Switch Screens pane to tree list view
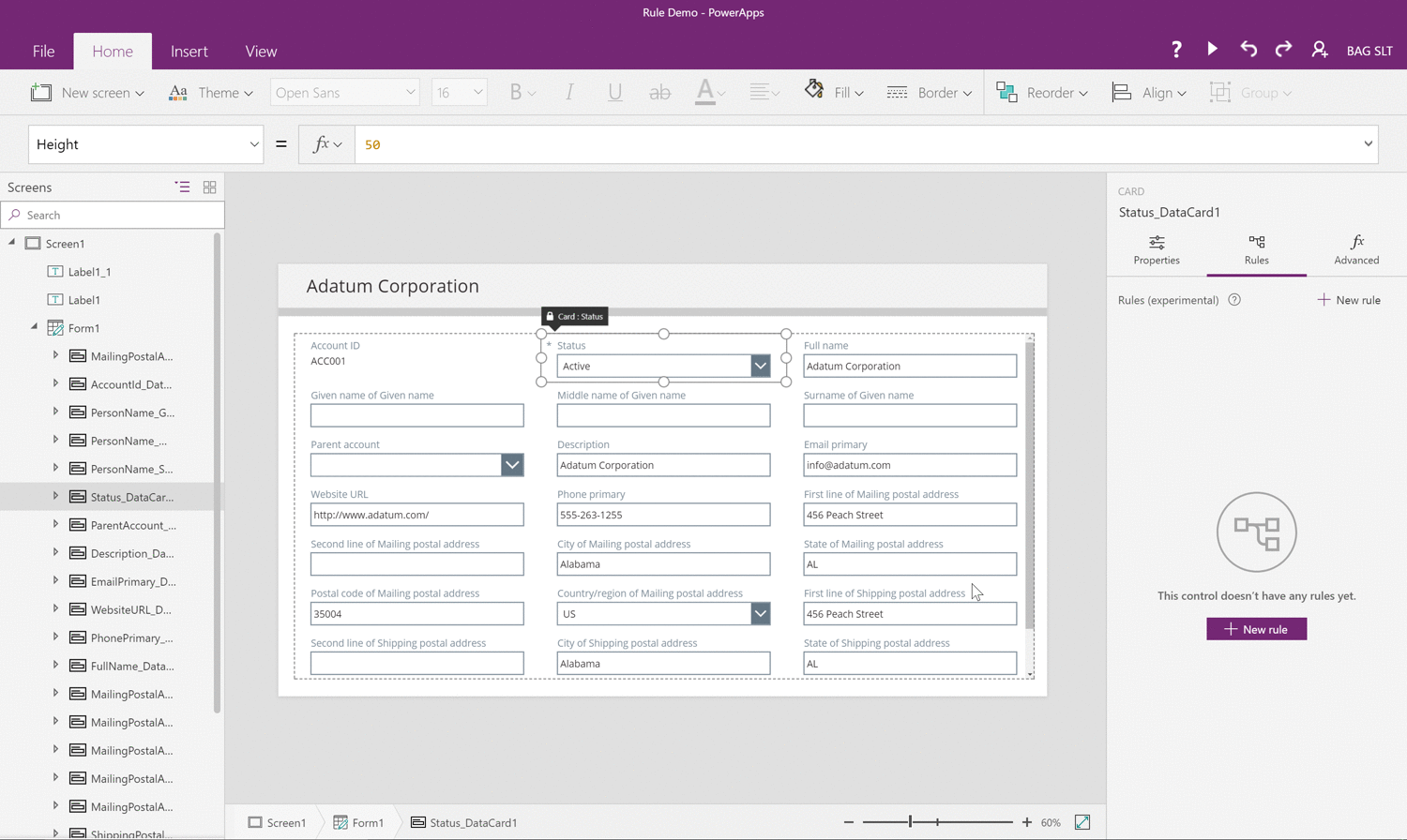 (182, 187)
